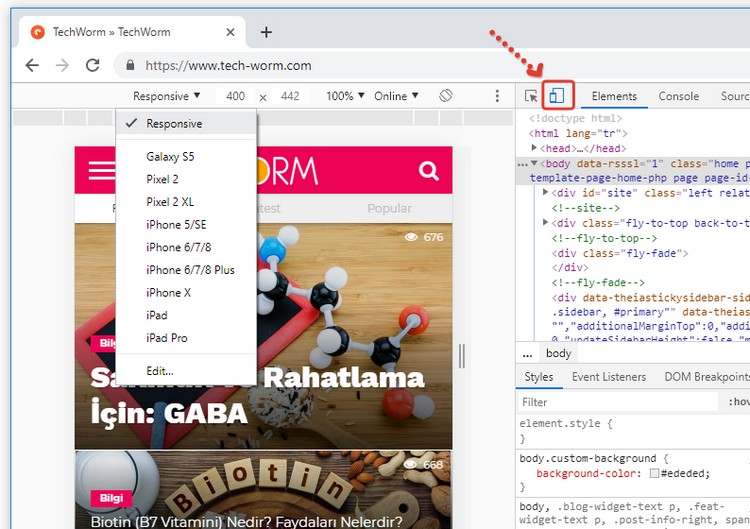Open device toolbar three-dot options menu
Viewport: 750px width, 529px height.
click(497, 96)
